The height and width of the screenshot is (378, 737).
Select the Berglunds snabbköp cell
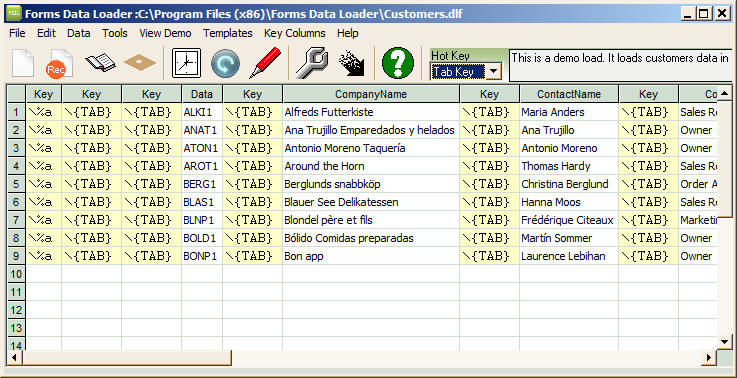click(371, 184)
